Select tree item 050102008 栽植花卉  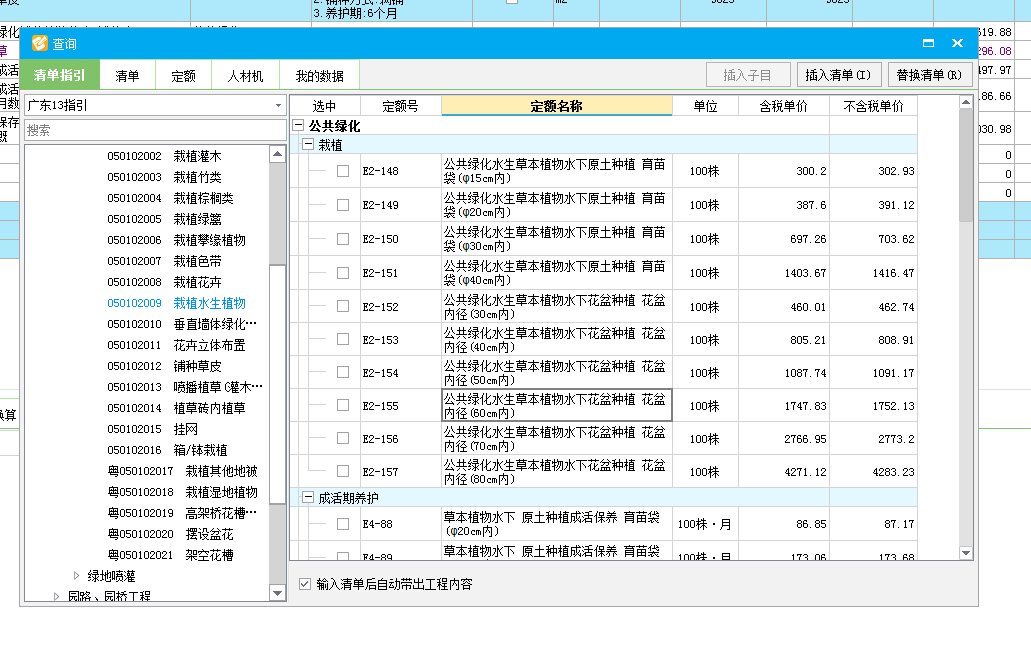(164, 283)
